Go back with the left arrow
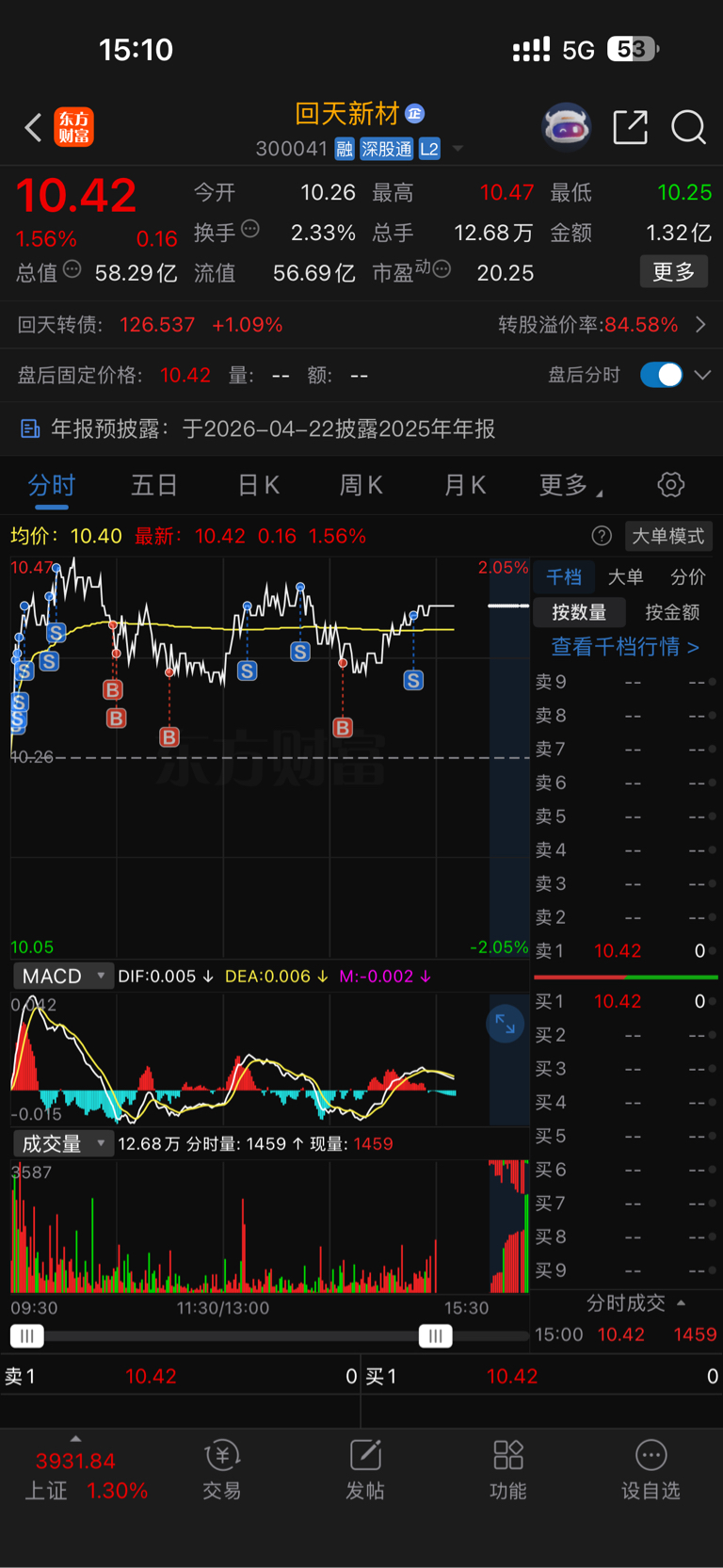This screenshot has height=1568, width=723. (x=33, y=127)
